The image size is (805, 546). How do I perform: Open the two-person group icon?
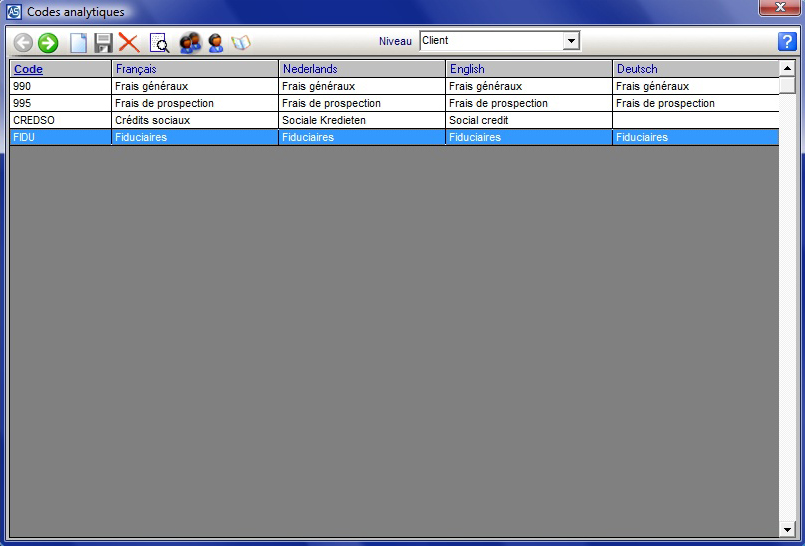190,43
